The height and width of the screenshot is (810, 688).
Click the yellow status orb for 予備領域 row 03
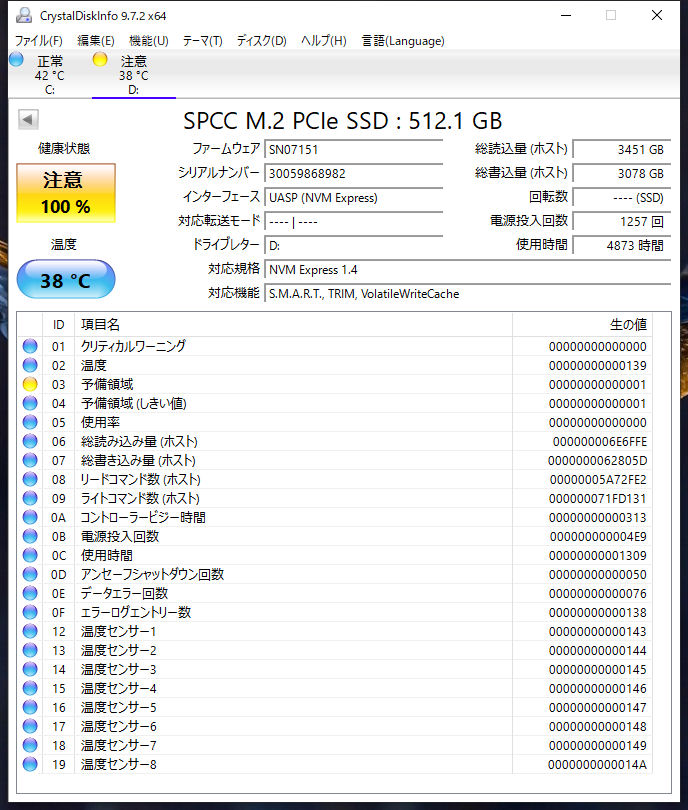click(30, 384)
